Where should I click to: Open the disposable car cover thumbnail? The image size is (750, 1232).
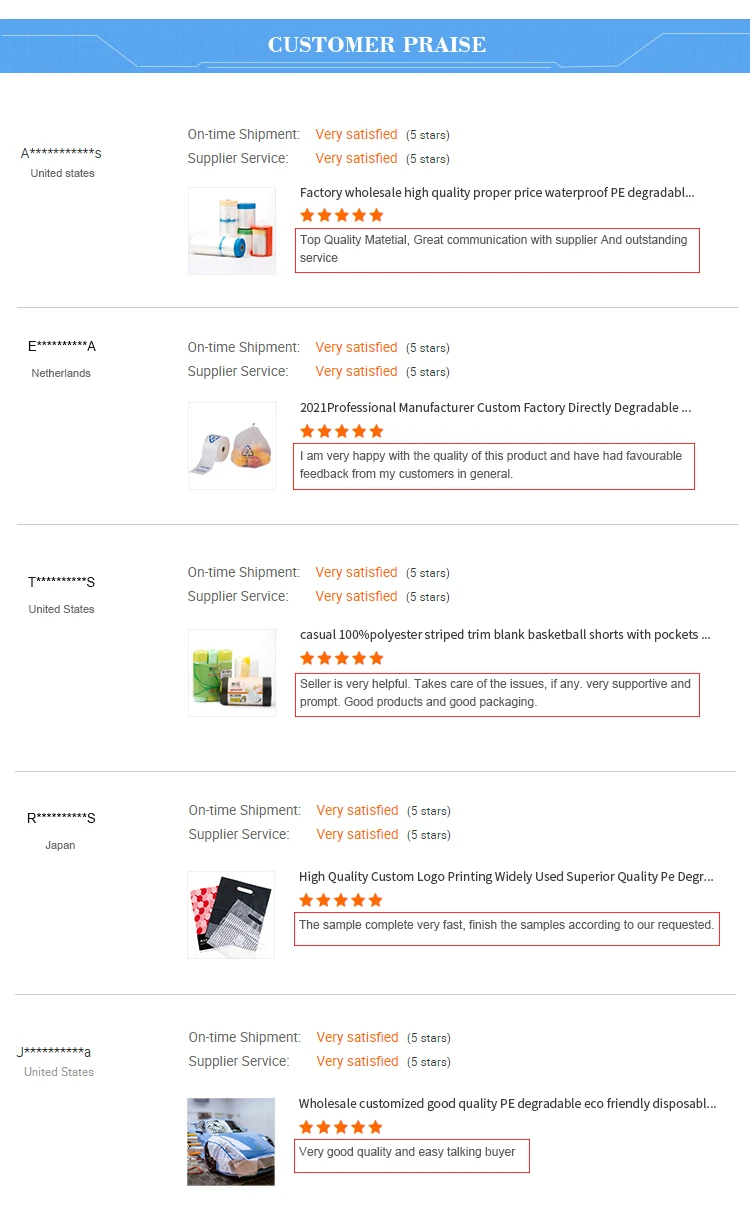pos(231,1141)
